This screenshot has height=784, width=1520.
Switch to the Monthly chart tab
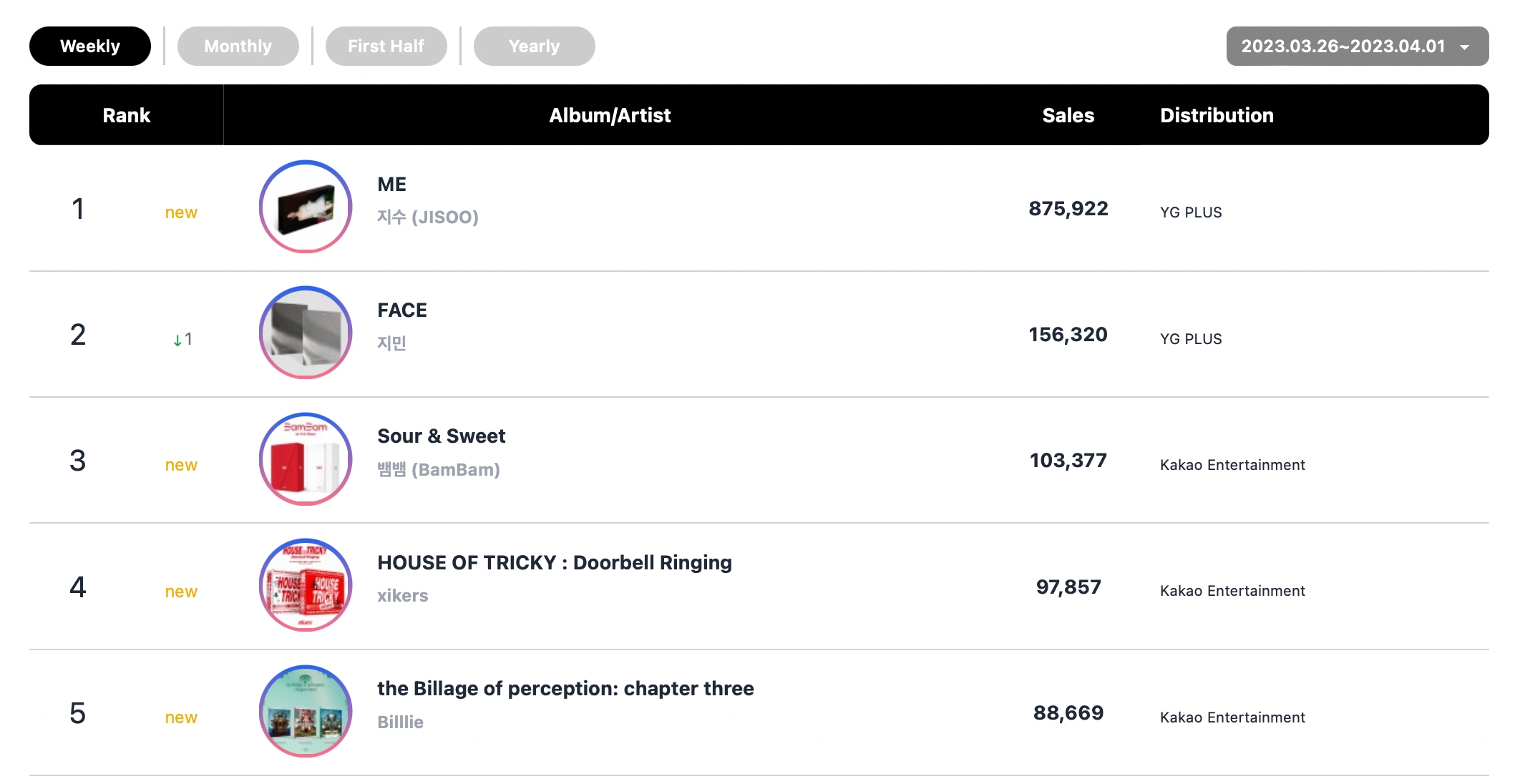coord(238,46)
